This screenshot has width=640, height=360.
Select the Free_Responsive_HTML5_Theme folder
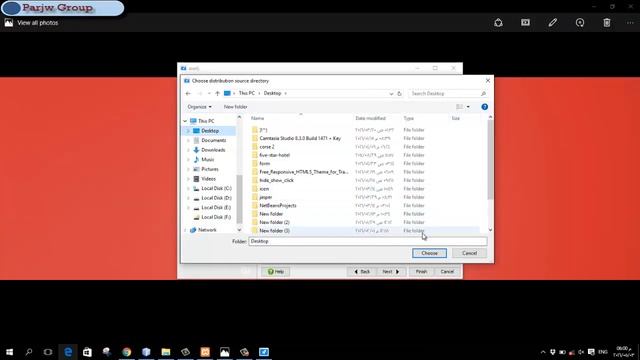(x=304, y=172)
